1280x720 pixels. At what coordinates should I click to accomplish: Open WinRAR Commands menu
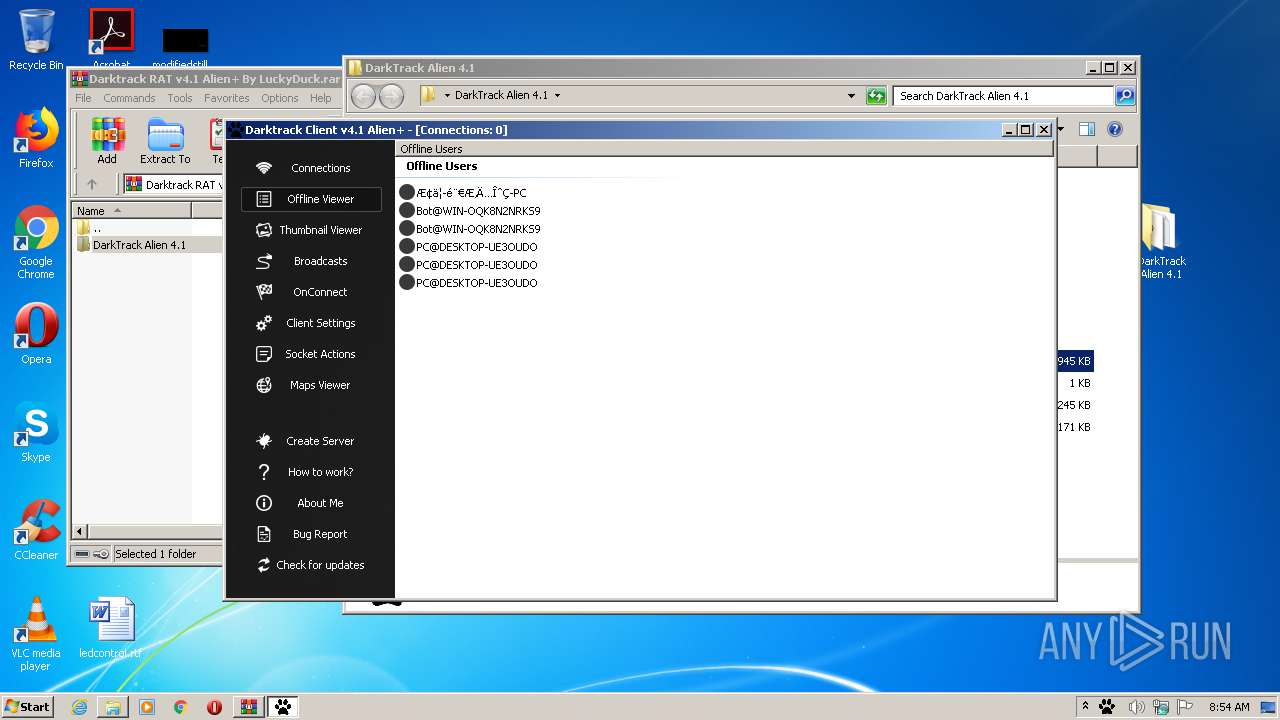click(129, 98)
